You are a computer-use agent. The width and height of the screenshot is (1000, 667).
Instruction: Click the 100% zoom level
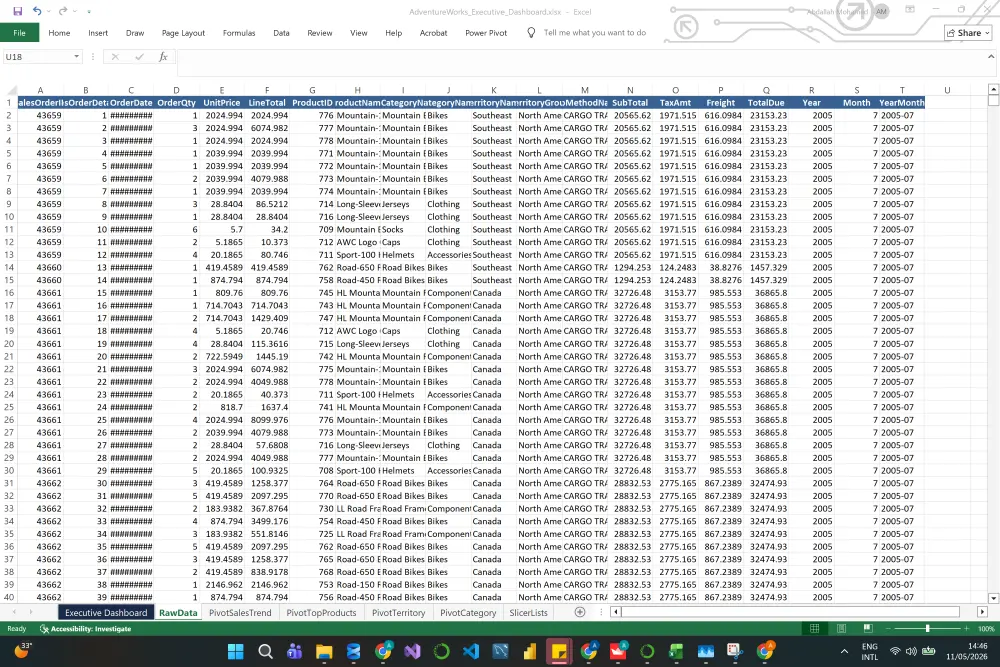coord(986,629)
